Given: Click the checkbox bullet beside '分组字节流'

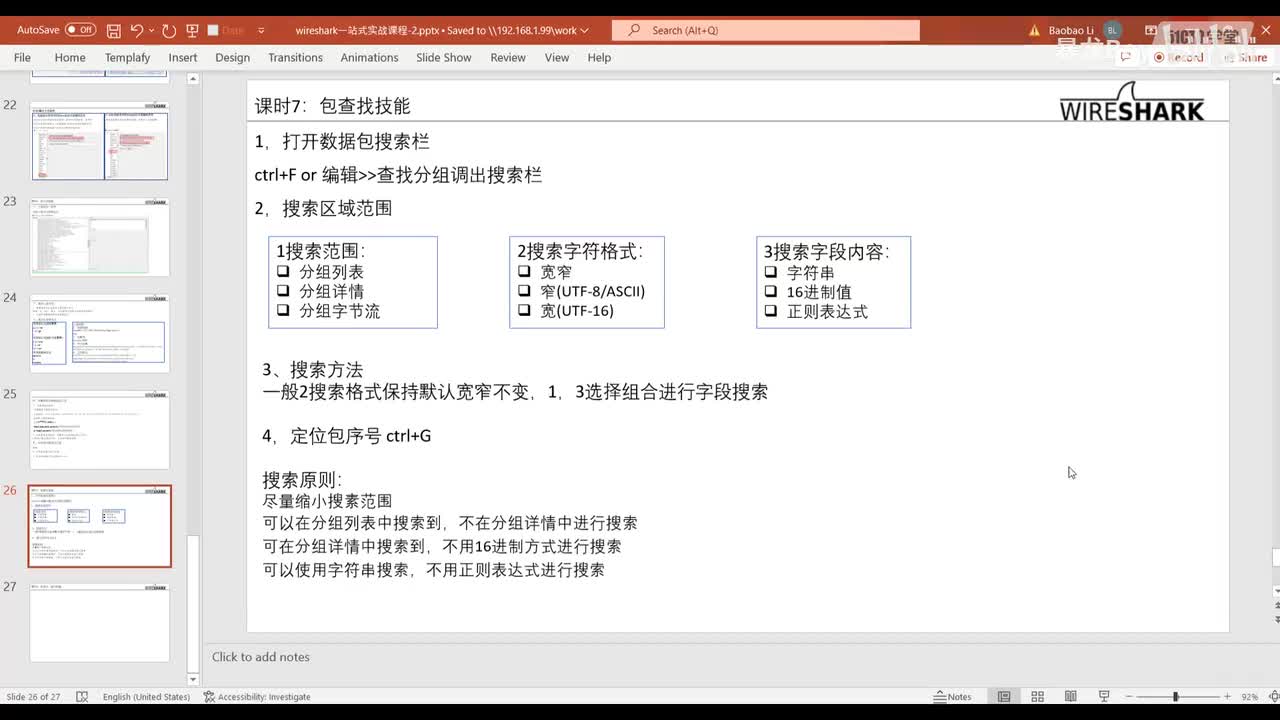Looking at the screenshot, I should (x=283, y=311).
